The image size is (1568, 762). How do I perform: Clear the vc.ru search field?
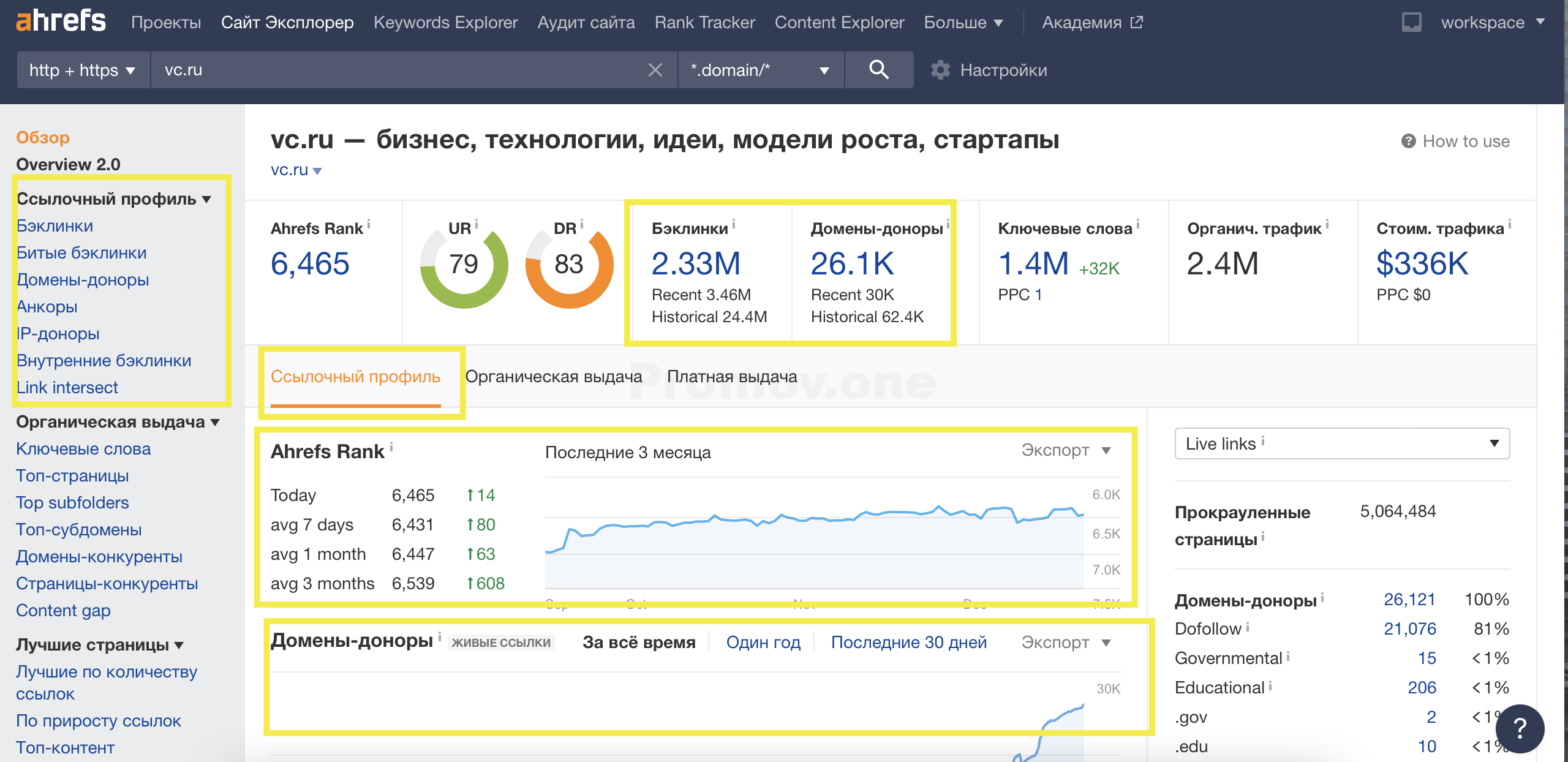pyautogui.click(x=655, y=70)
